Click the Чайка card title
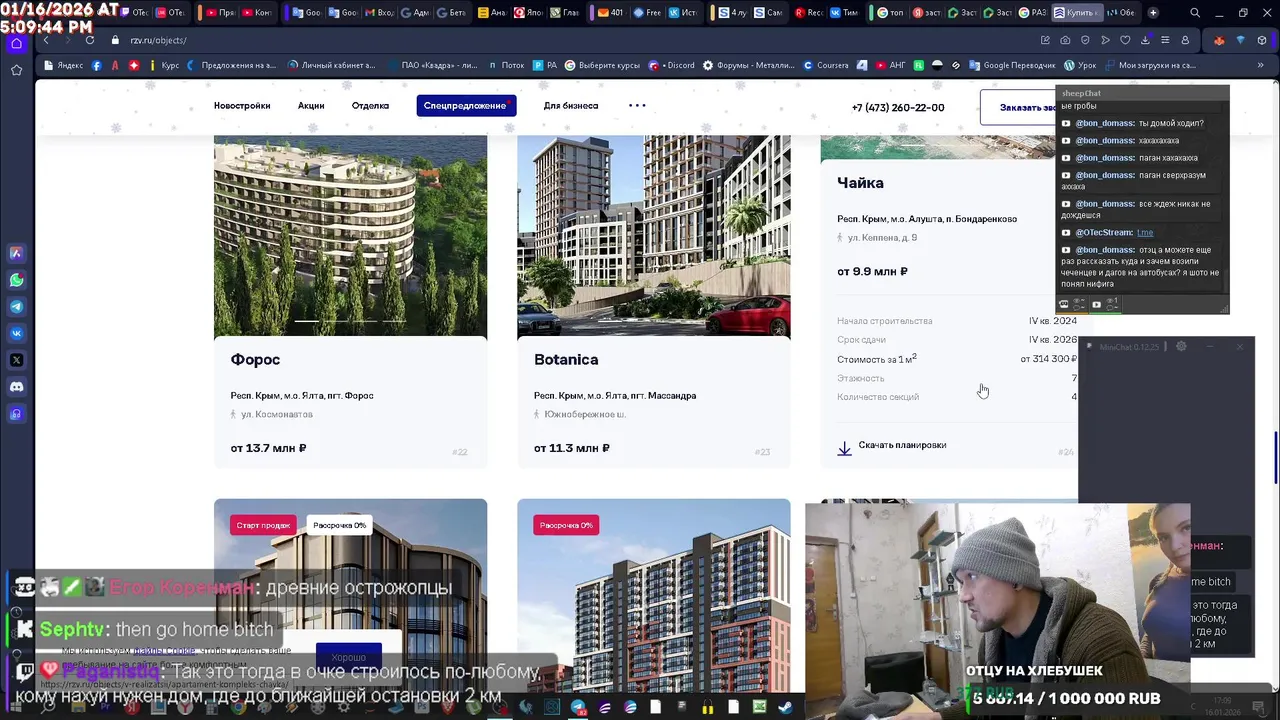1280x720 pixels. coord(860,183)
